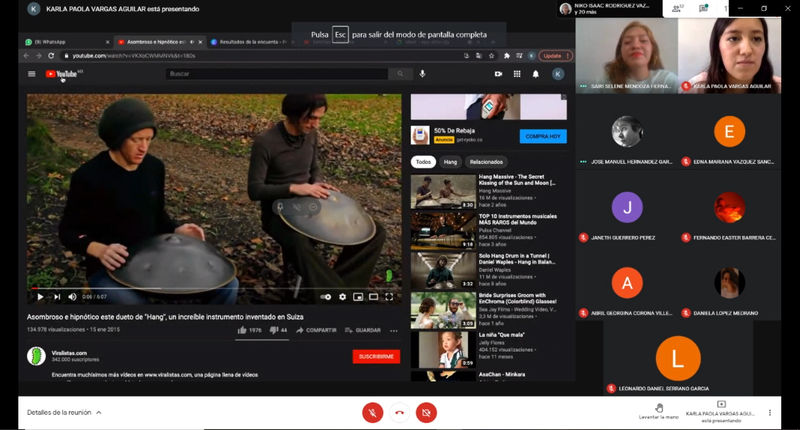Toggle autoplay switch in video player
800x430 pixels.
(x=326, y=297)
